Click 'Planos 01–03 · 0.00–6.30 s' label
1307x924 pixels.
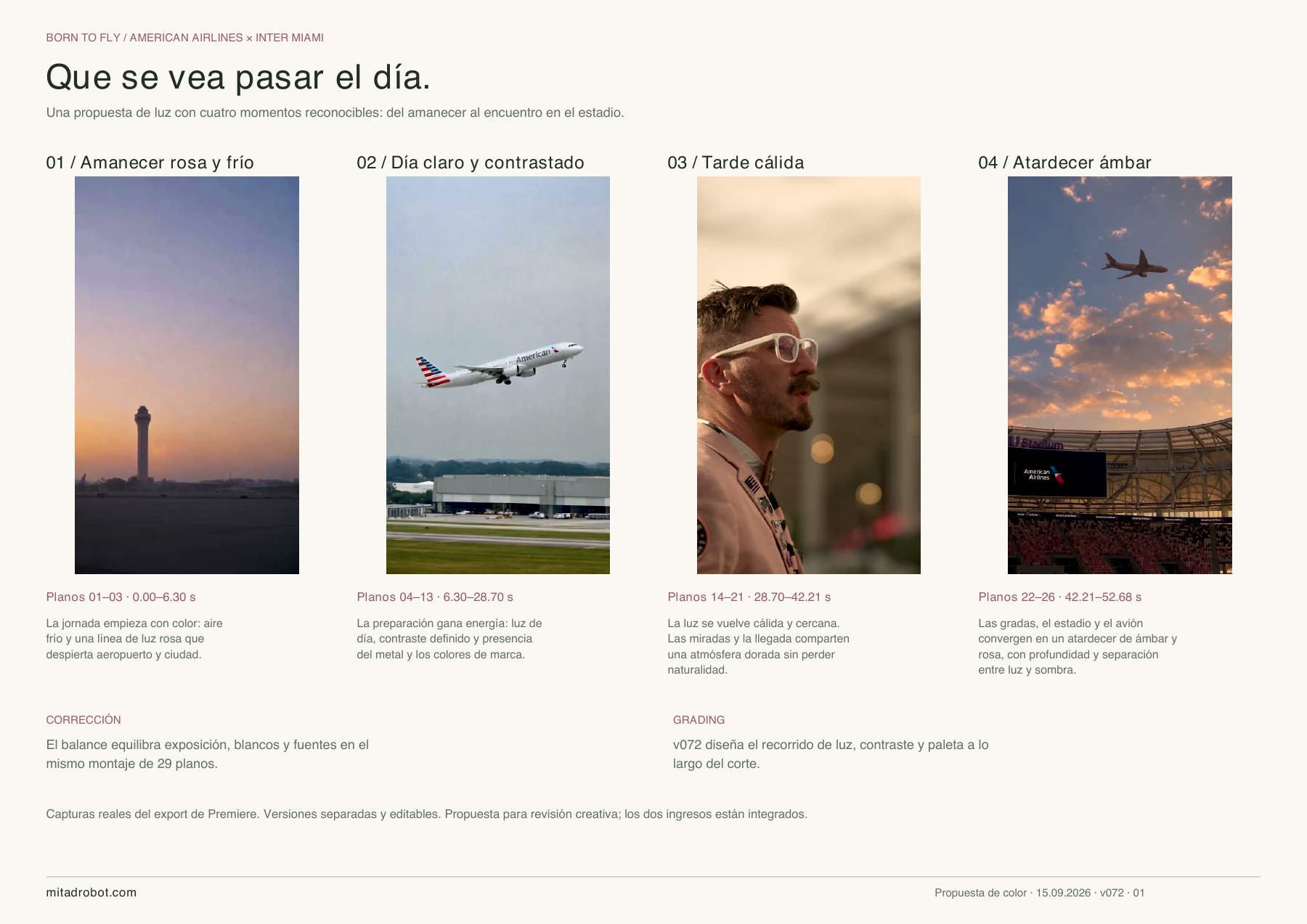[x=121, y=597]
